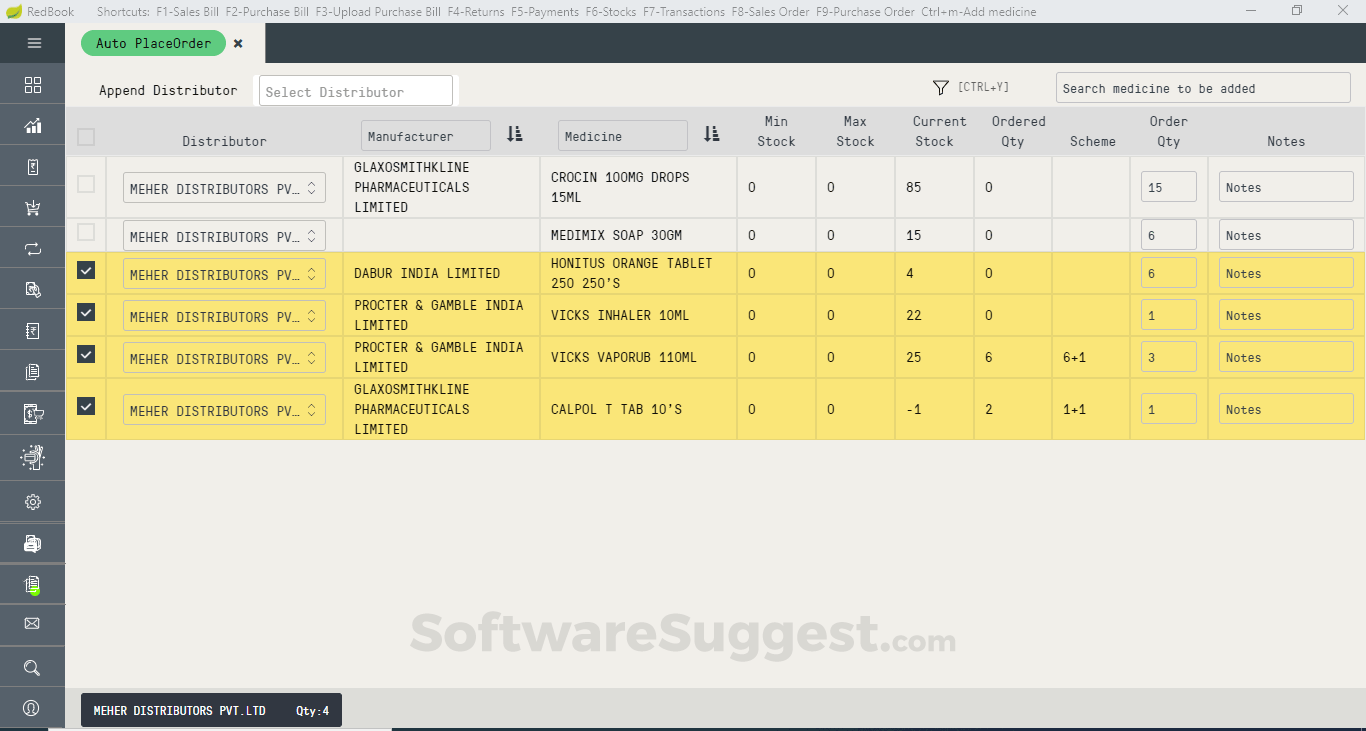This screenshot has width=1366, height=731.
Task: Open distributor dropdown for Medimix Soap row
Action: point(224,236)
